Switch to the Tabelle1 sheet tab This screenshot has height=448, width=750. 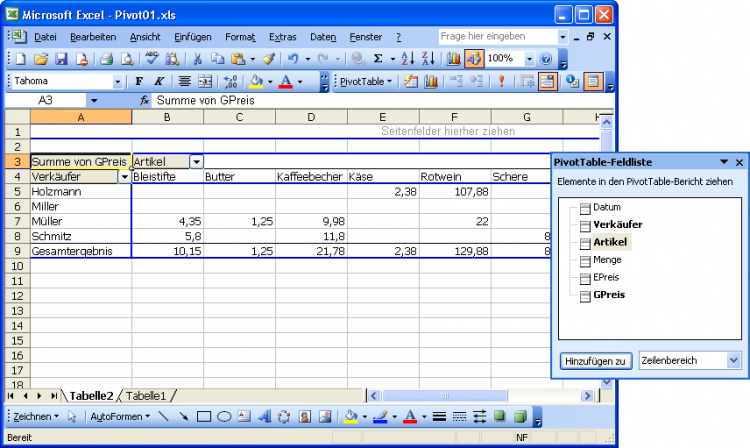(x=146, y=396)
